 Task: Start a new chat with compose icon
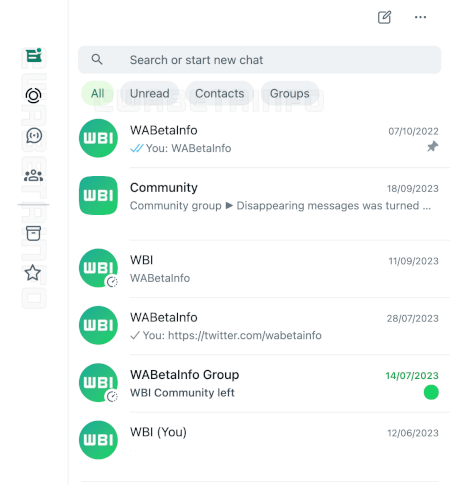click(384, 17)
